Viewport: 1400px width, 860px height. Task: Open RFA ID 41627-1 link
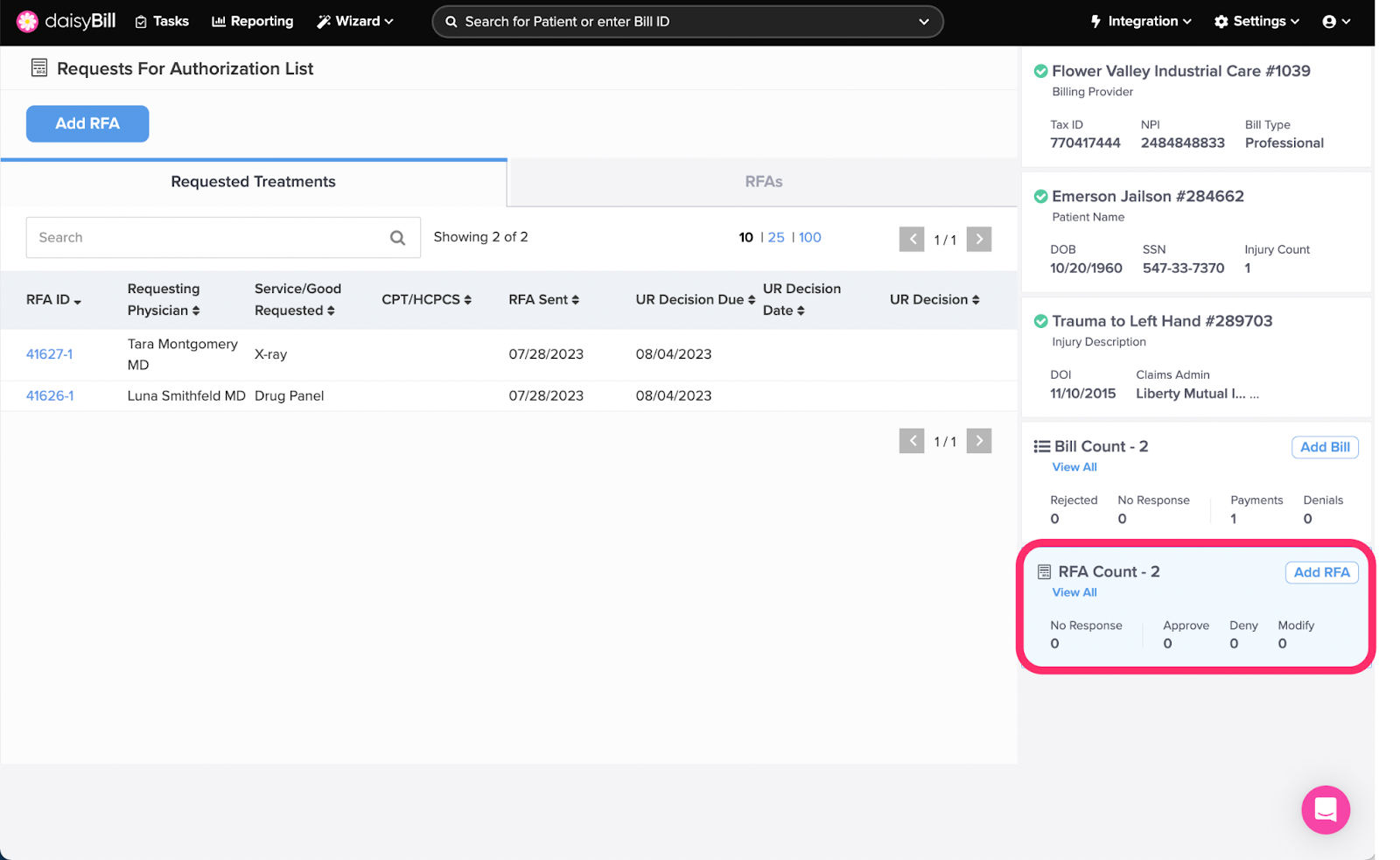click(50, 354)
